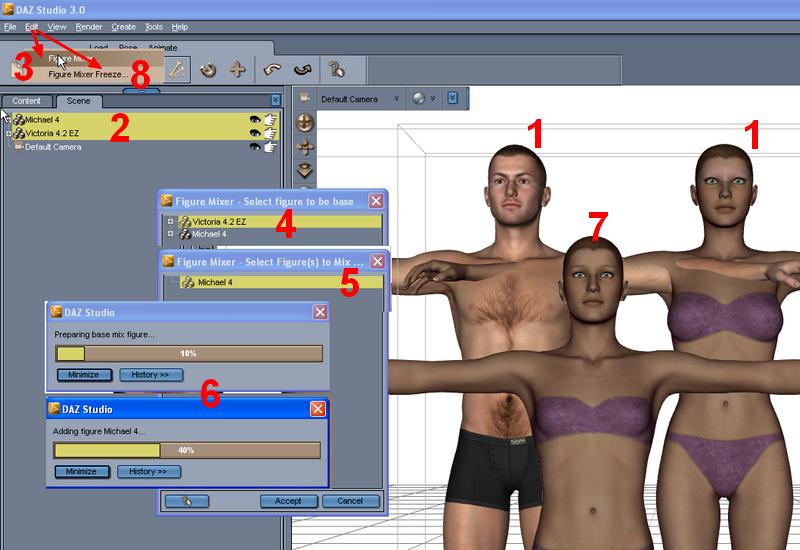Screen dimensions: 800x550
Task: Switch to the Scene tab
Action: pos(79,101)
